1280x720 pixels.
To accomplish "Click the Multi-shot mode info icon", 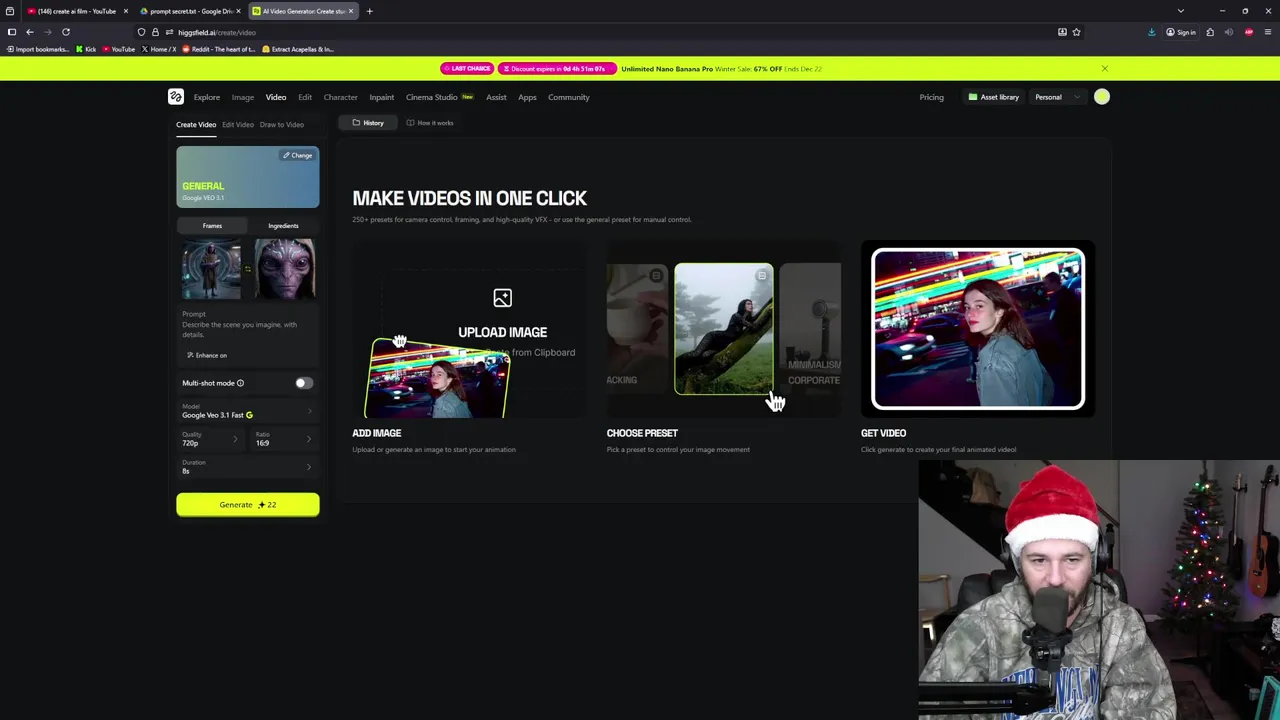I will click(x=240, y=383).
